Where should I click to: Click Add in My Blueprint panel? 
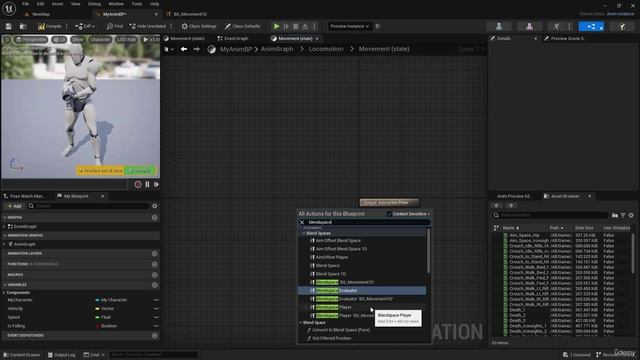[14, 206]
